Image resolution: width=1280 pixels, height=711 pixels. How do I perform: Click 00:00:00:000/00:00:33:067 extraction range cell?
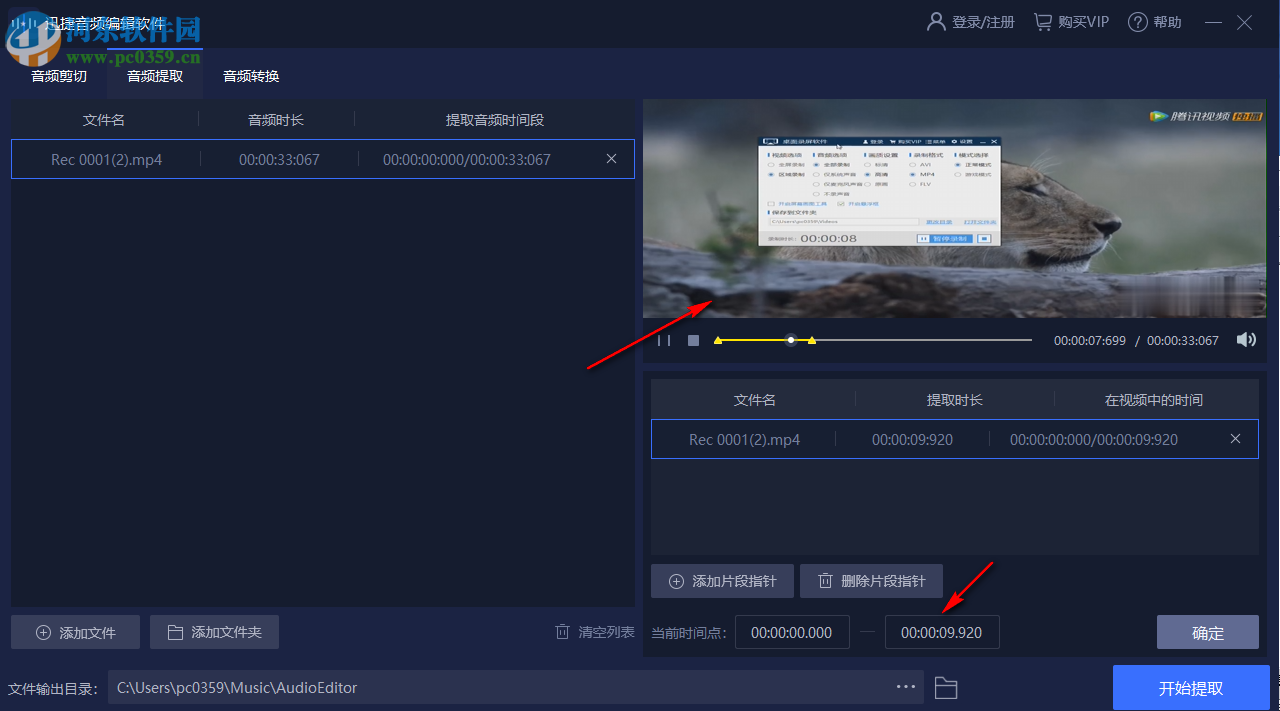pos(467,159)
